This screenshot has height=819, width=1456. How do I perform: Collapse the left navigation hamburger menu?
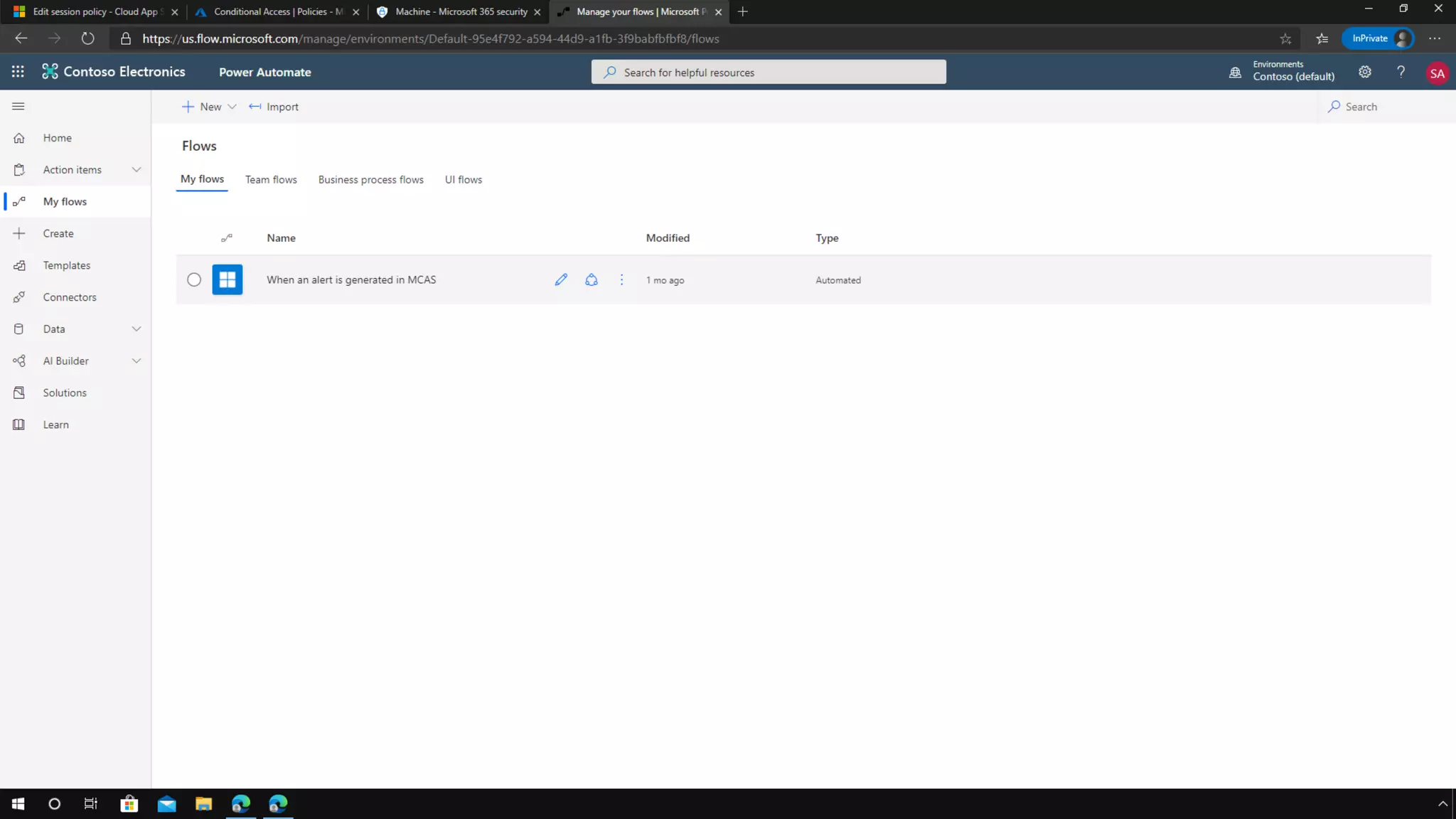(x=18, y=107)
